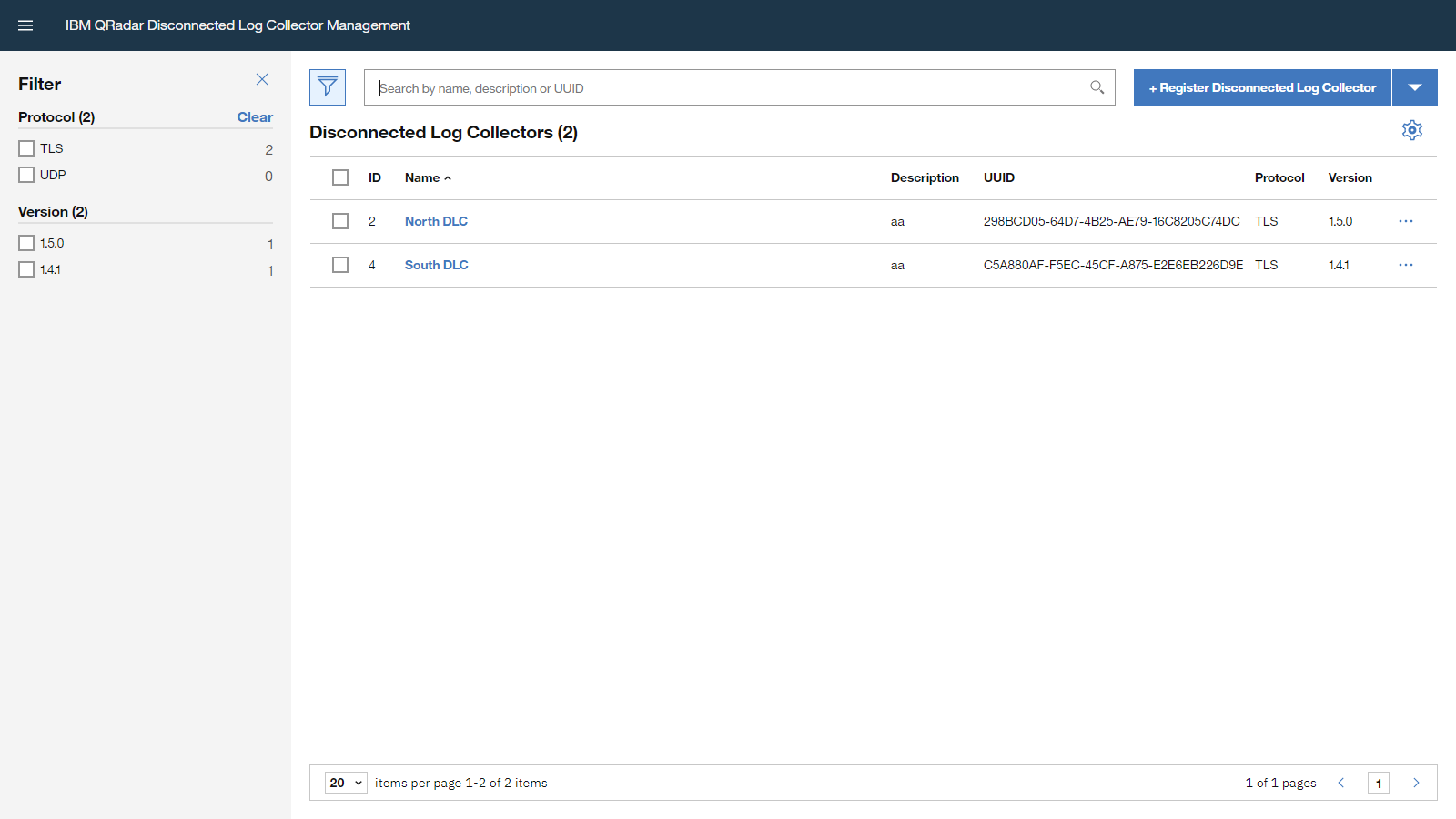The image size is (1456, 819).
Task: Check the TLS protocol filter
Action: [25, 147]
